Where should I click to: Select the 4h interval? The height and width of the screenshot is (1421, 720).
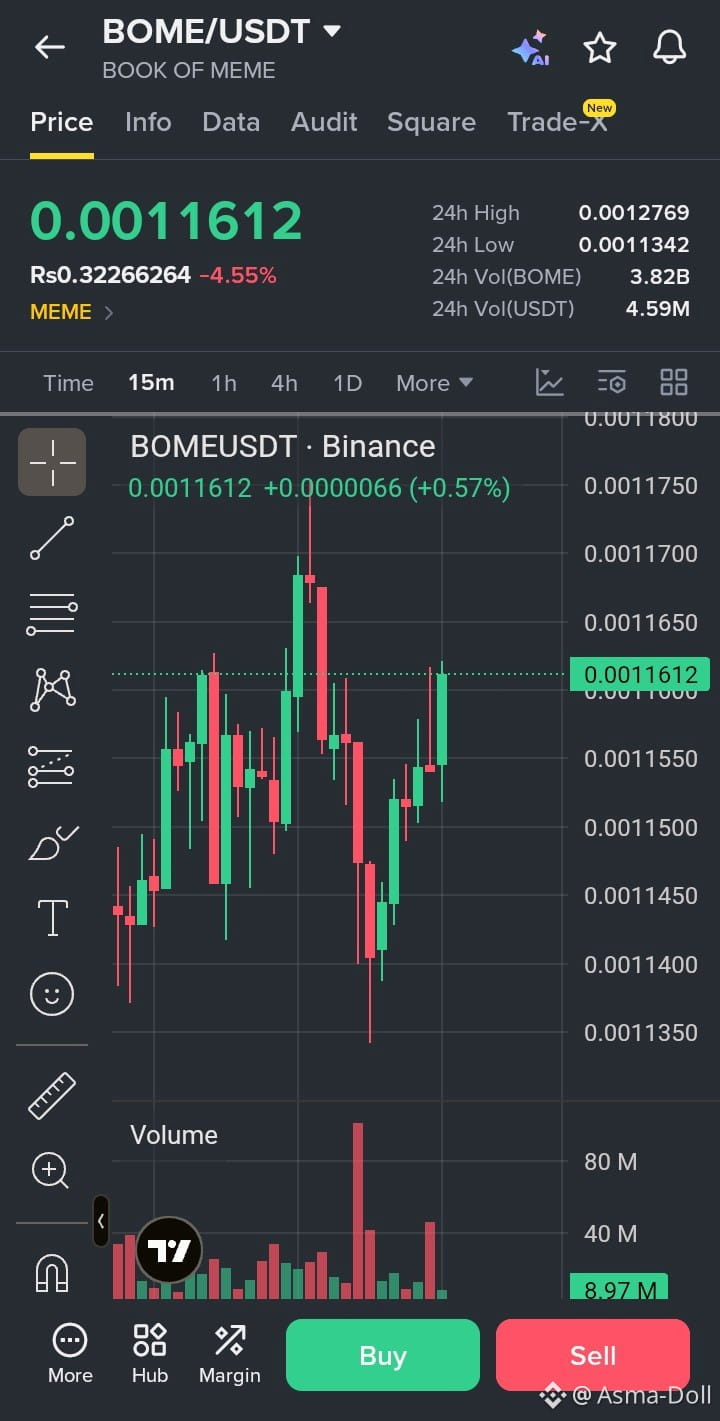[x=284, y=383]
